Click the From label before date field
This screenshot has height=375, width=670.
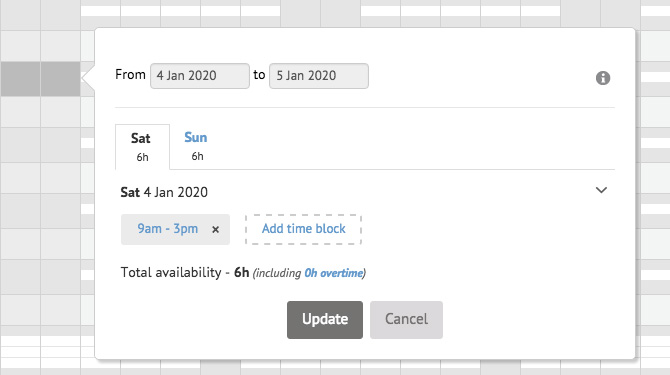130,75
